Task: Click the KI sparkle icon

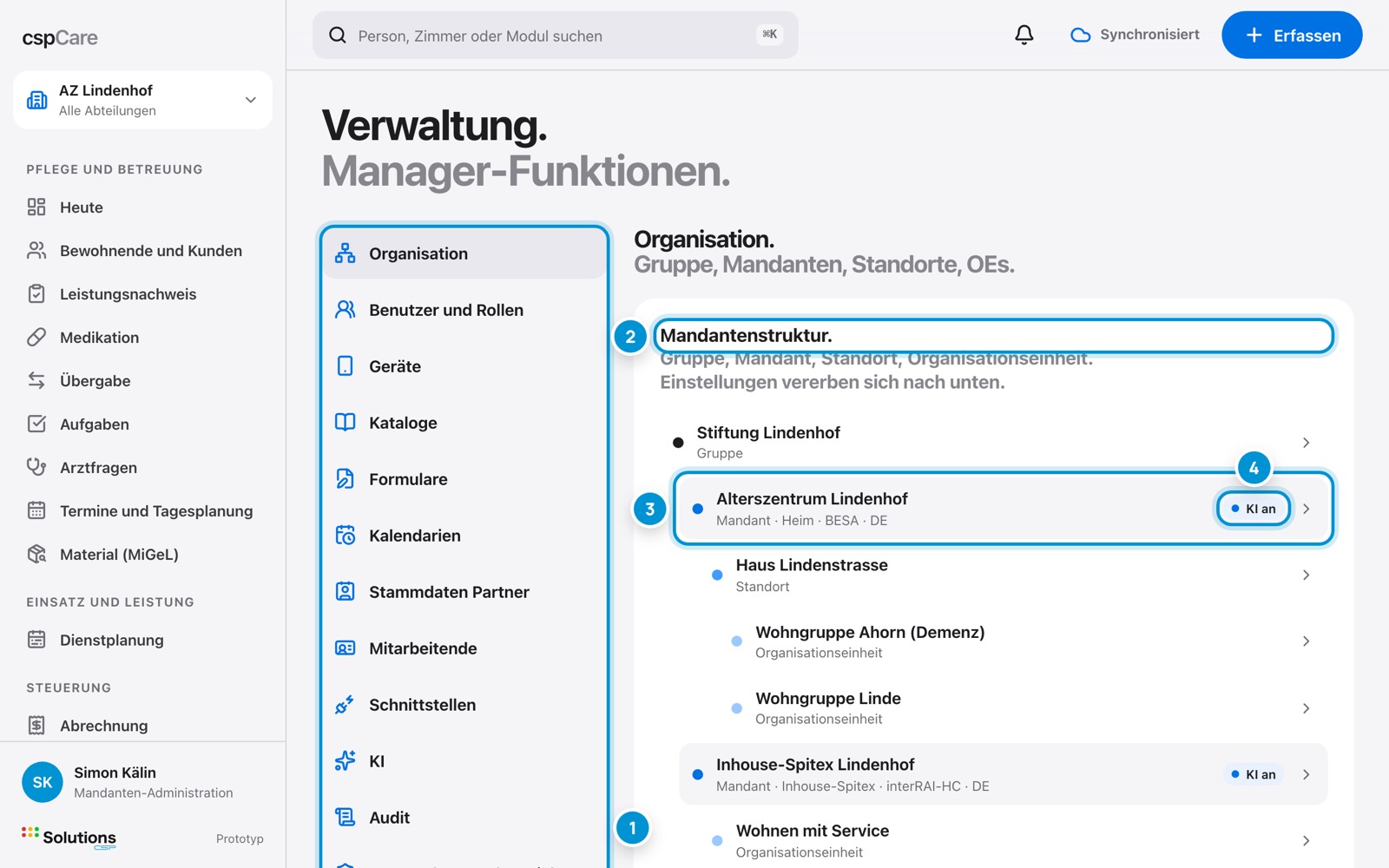Action: tap(346, 760)
